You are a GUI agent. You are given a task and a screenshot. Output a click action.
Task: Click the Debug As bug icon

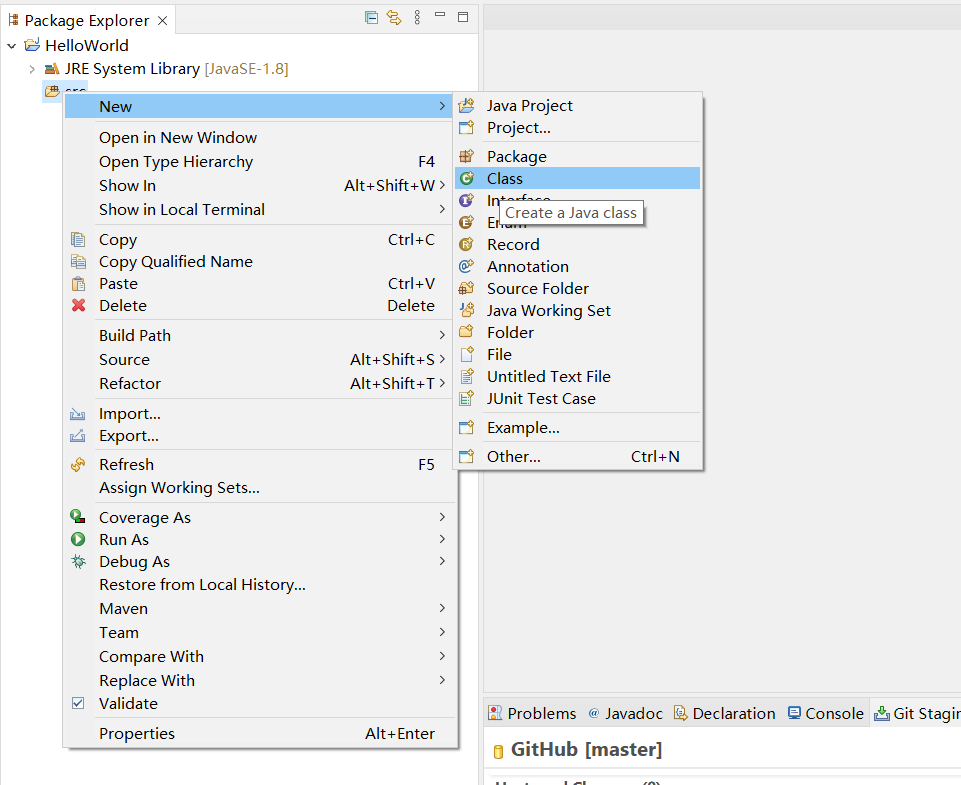point(78,561)
